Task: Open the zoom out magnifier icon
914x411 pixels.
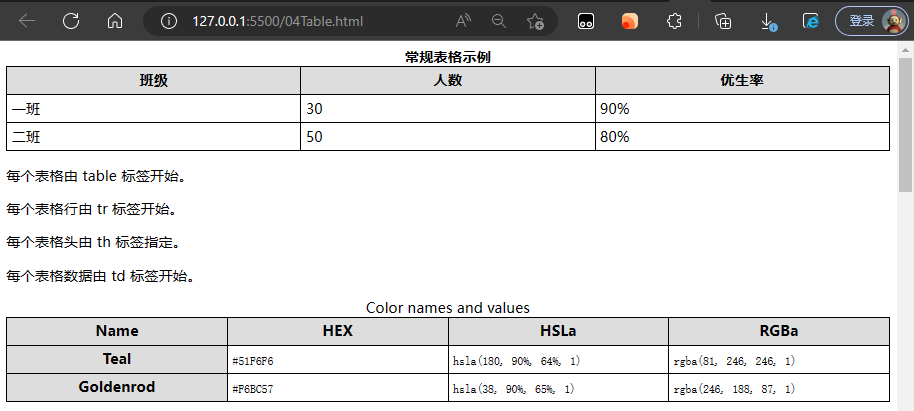Action: pyautogui.click(x=498, y=22)
